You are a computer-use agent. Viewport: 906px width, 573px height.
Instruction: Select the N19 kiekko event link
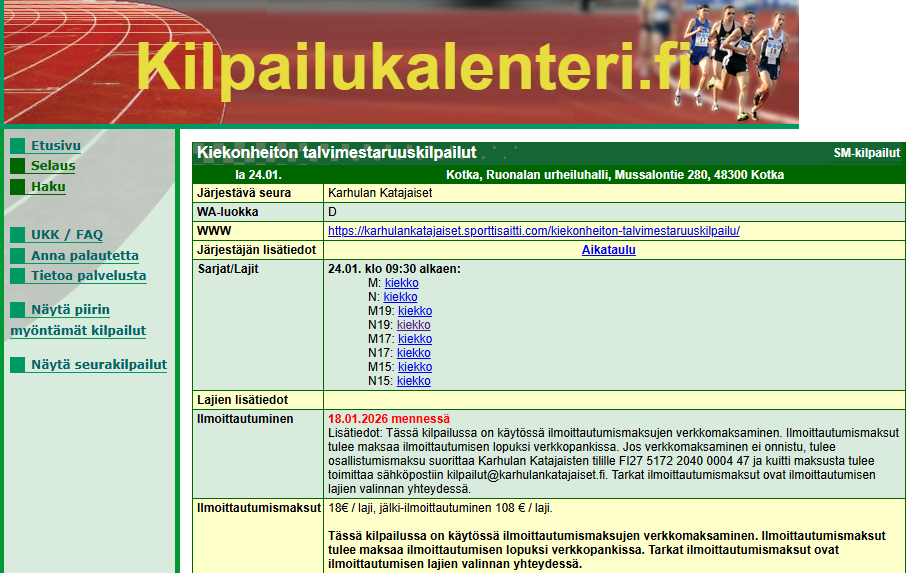pos(414,325)
